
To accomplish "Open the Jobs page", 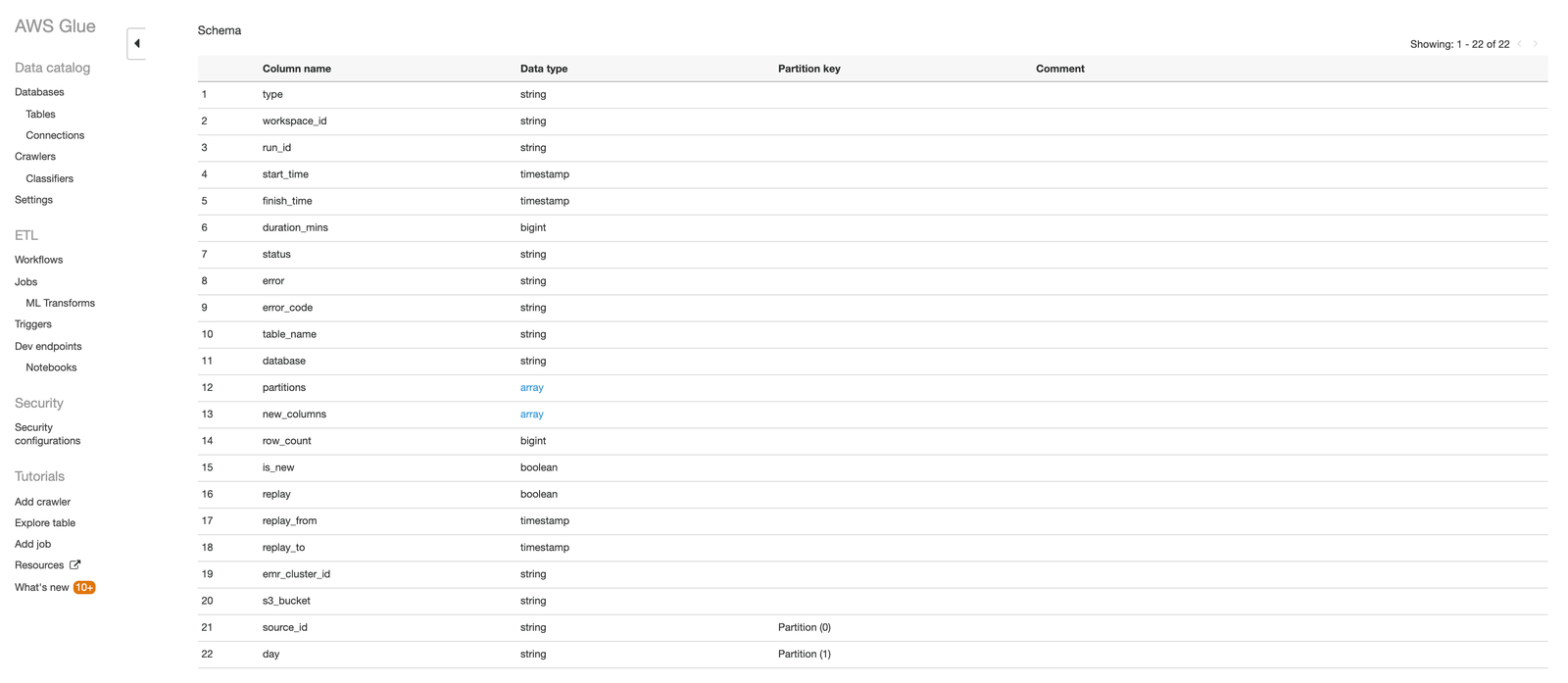I will 25,282.
